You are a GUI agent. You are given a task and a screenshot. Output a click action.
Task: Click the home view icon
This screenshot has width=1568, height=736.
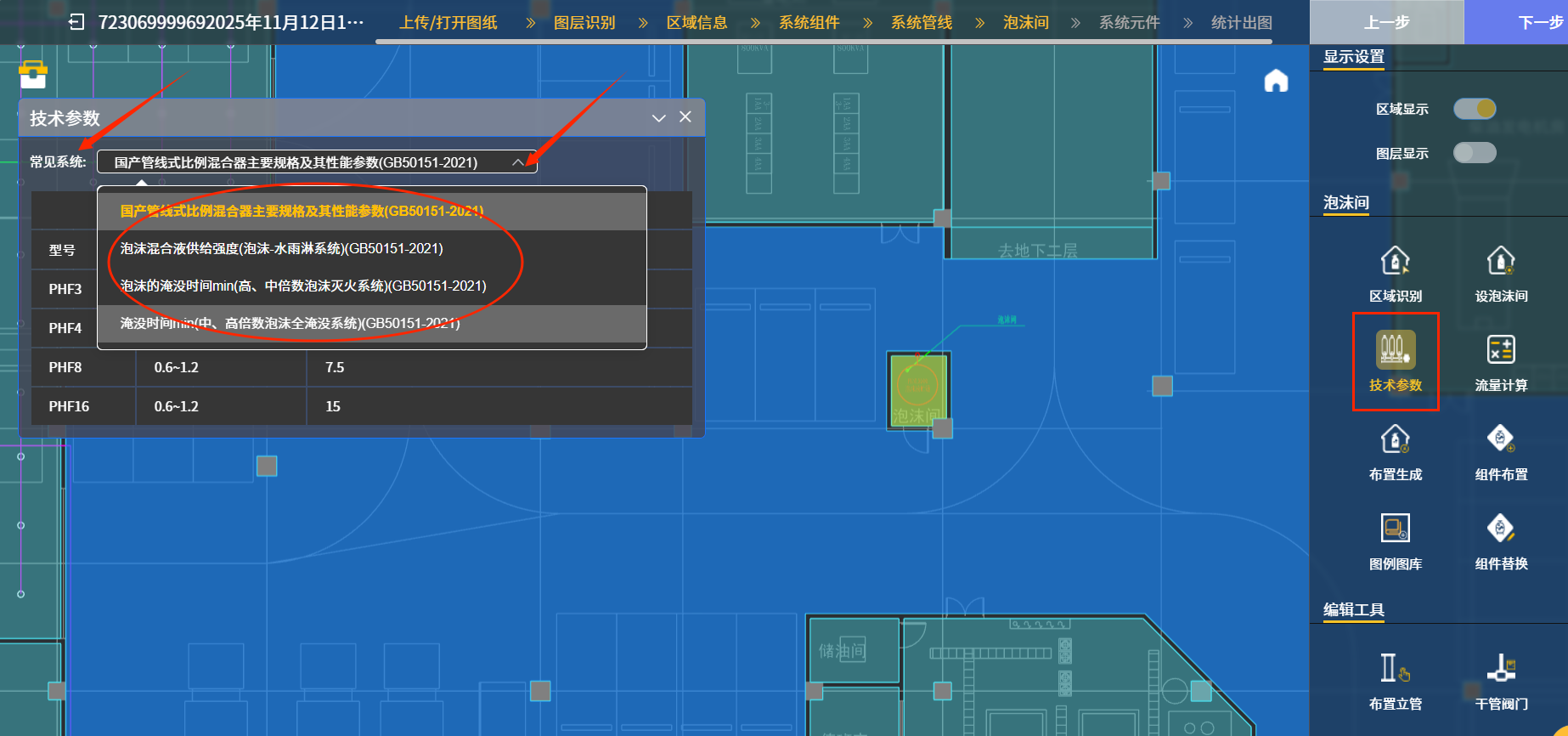[1276, 81]
